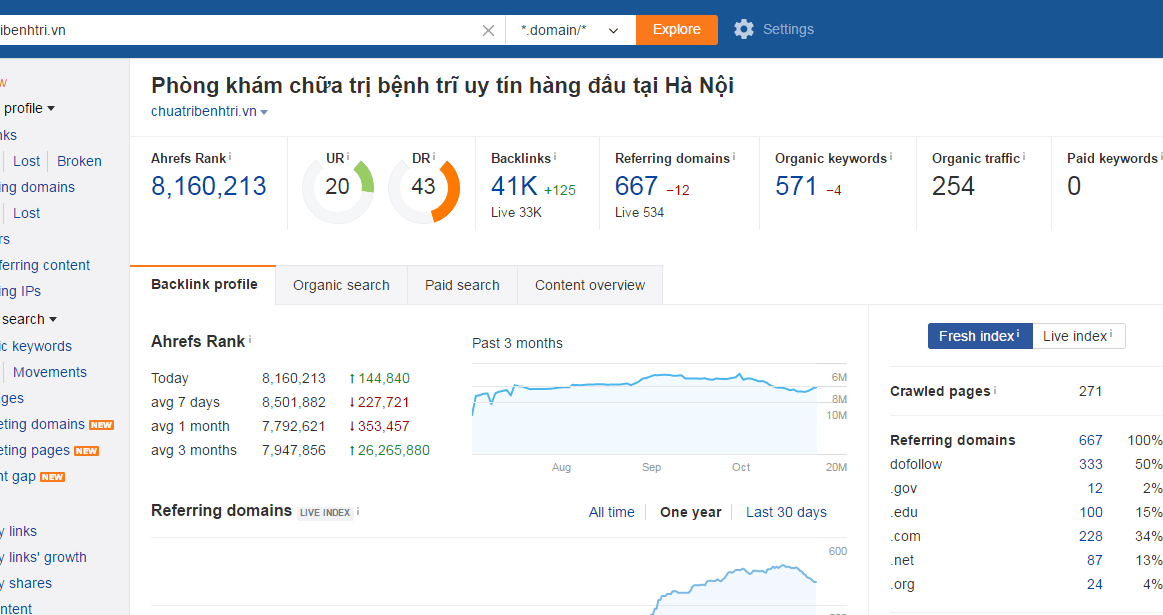Open the 667 referring domains headline value
The width and height of the screenshot is (1163, 615).
point(636,185)
